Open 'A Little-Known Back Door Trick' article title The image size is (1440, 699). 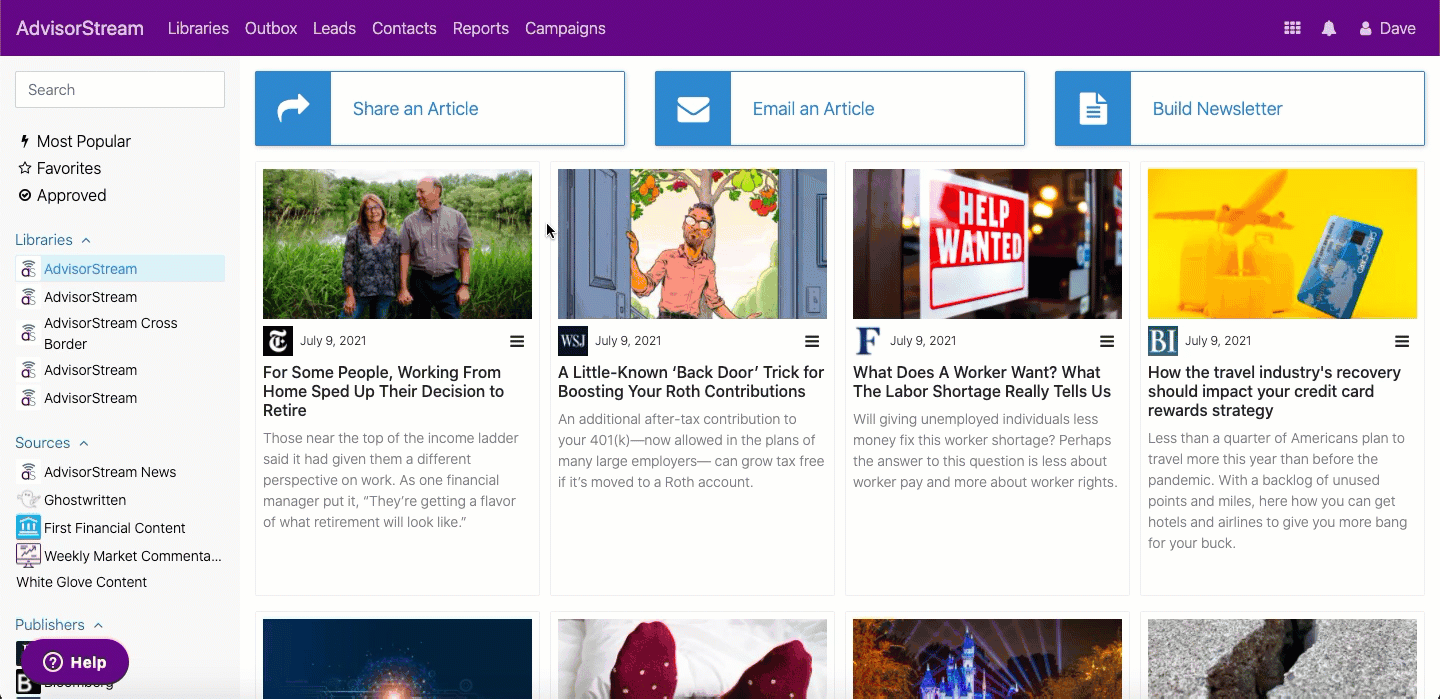pyautogui.click(x=691, y=382)
